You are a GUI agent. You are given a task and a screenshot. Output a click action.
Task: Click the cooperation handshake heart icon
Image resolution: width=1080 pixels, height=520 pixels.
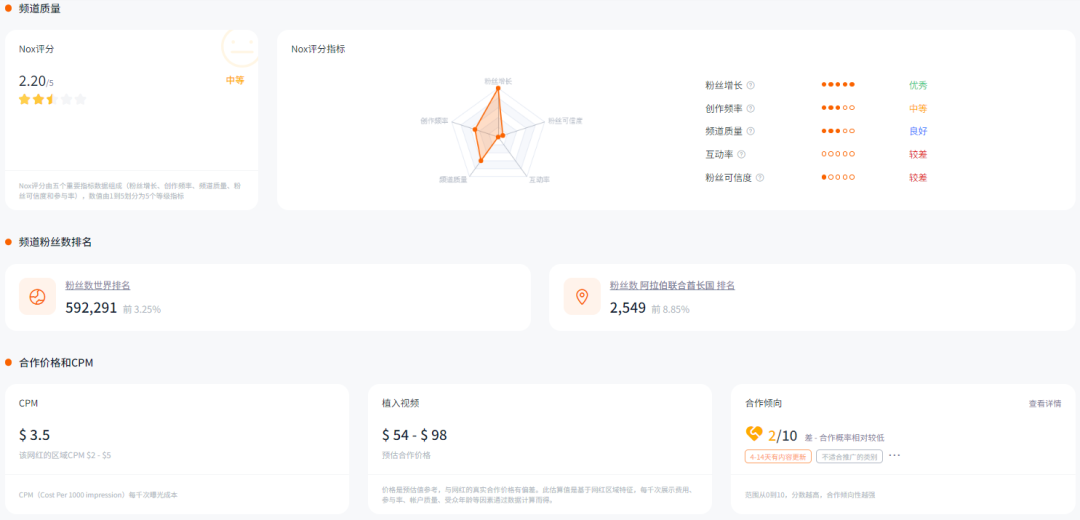(x=754, y=434)
